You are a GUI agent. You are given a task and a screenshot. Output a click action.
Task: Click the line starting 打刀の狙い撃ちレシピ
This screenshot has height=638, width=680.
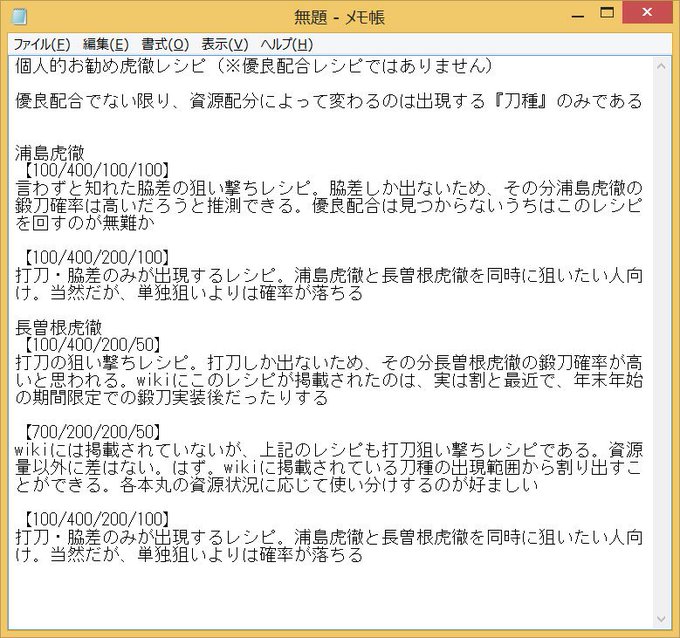click(x=328, y=363)
